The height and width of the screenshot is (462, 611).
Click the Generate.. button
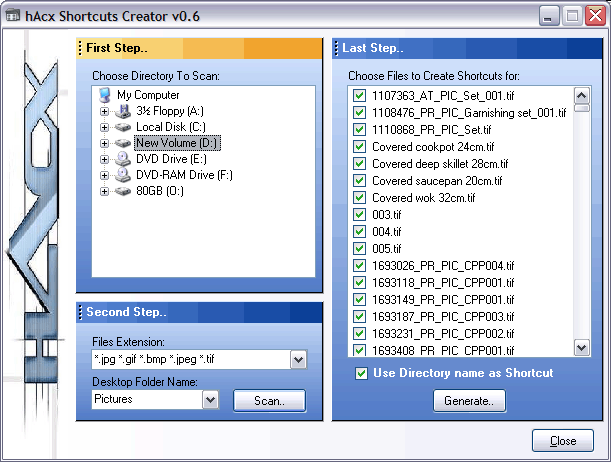pos(469,400)
